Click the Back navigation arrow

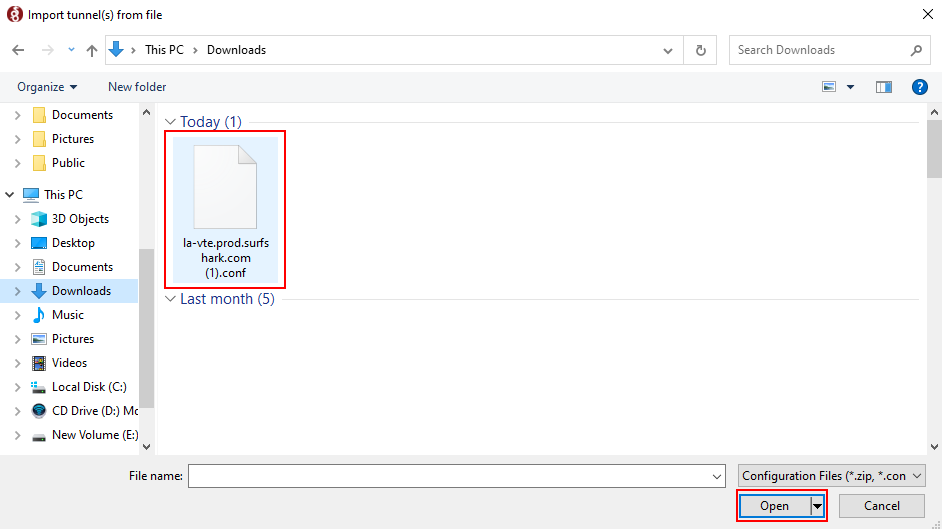pos(18,50)
